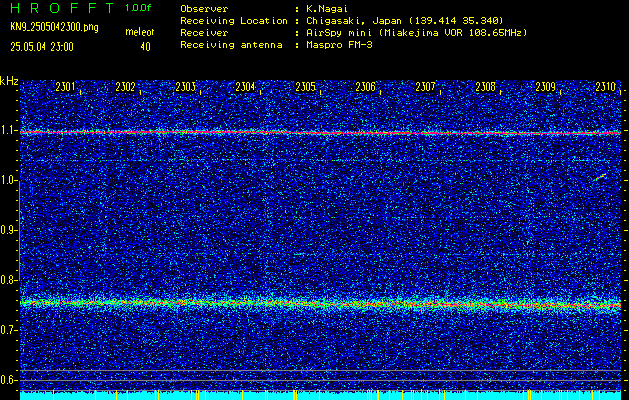
Task: Click the 2305 time marker
Action: click(305, 87)
